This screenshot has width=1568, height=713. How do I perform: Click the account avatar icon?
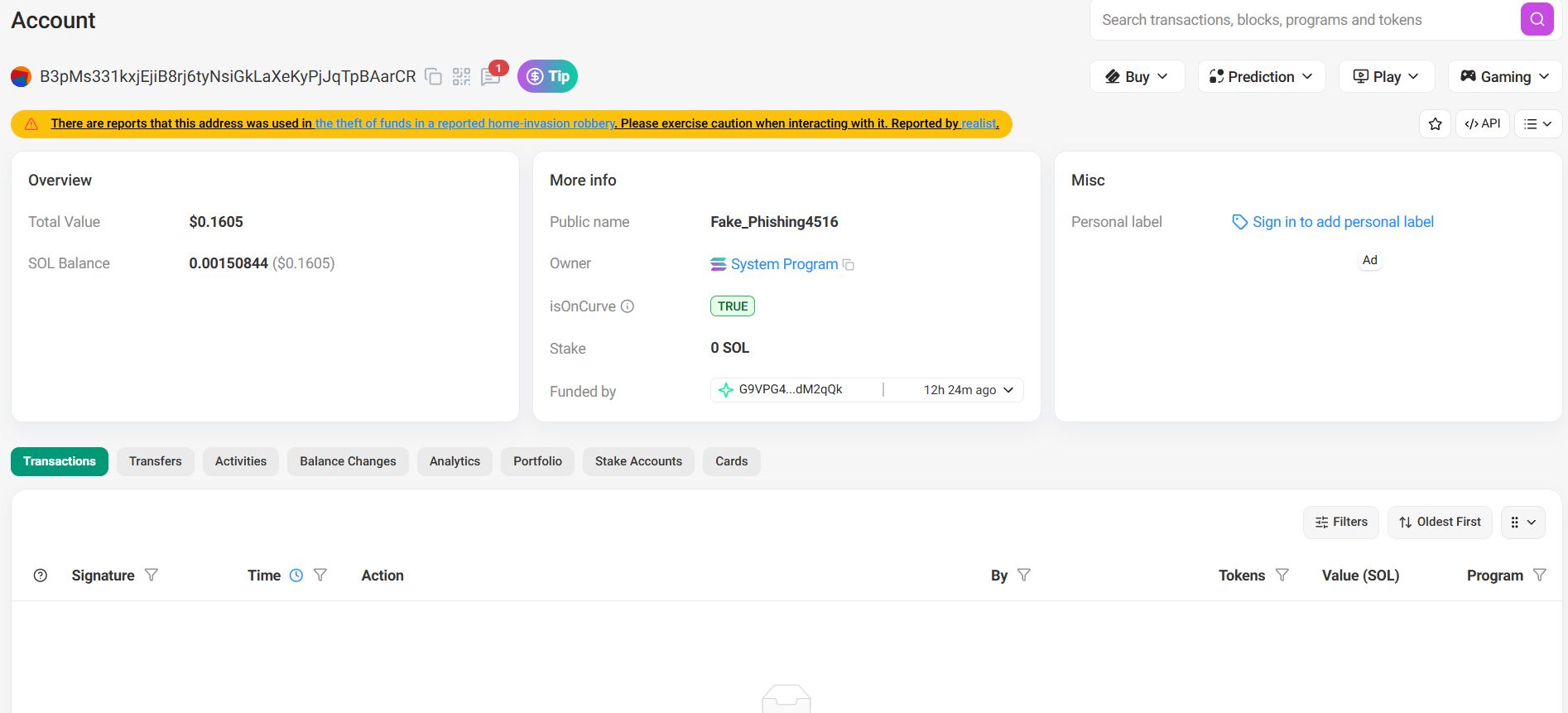coord(21,77)
